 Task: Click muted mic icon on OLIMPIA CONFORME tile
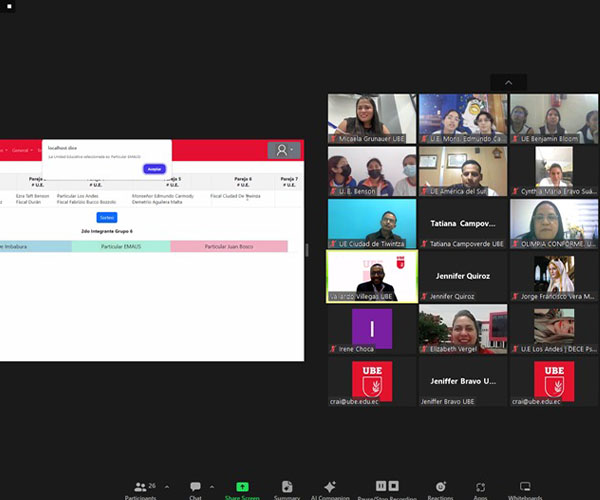tap(515, 244)
